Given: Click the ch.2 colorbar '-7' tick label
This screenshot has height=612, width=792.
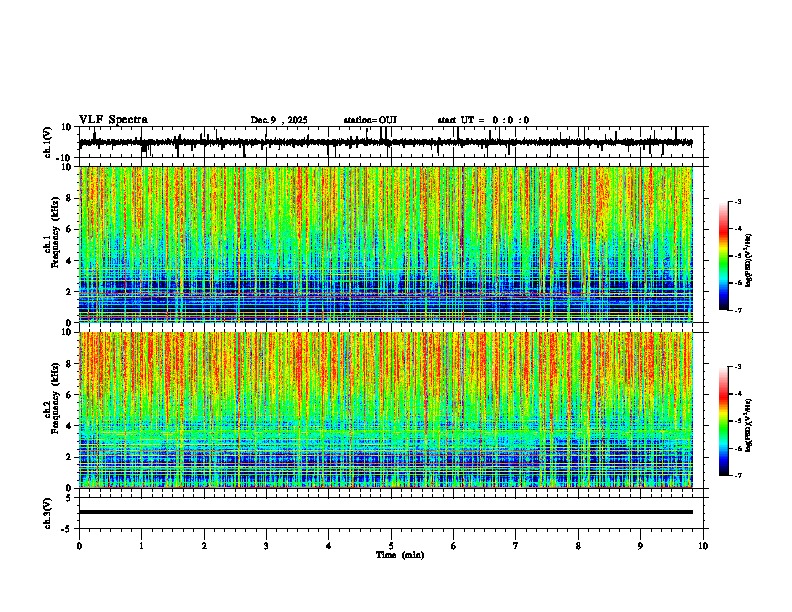Looking at the screenshot, I should (738, 475).
